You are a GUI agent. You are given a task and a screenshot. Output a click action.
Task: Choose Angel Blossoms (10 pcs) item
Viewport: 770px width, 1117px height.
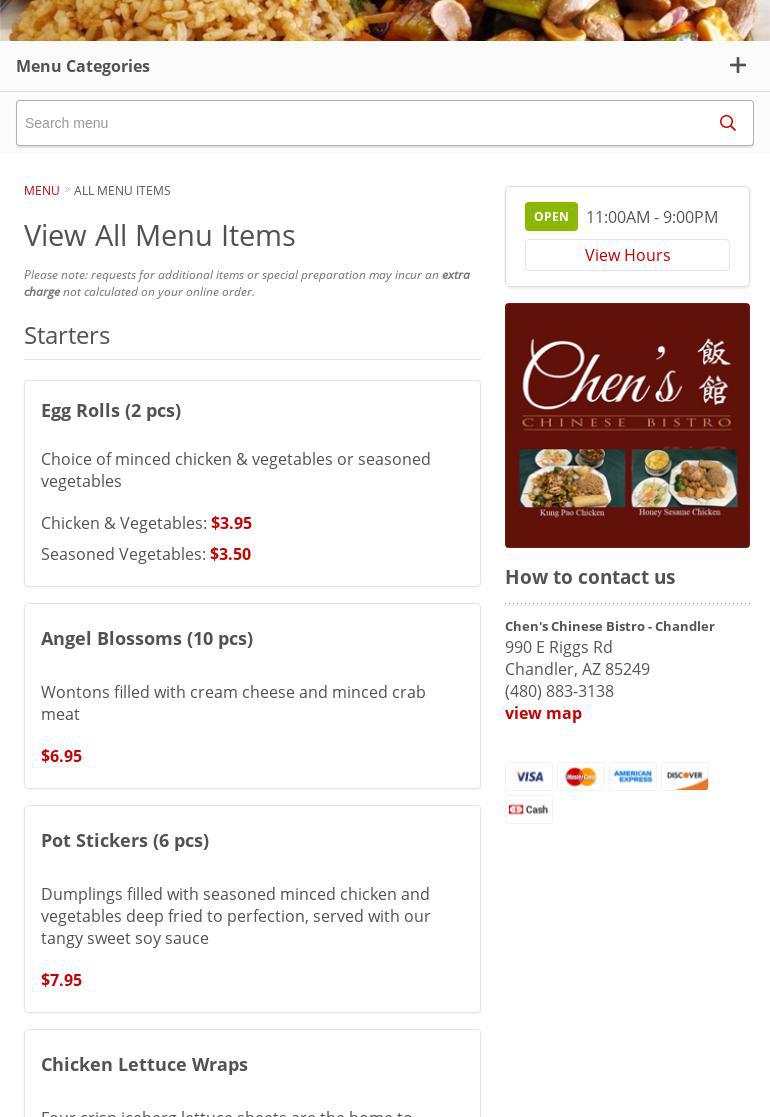click(x=147, y=638)
